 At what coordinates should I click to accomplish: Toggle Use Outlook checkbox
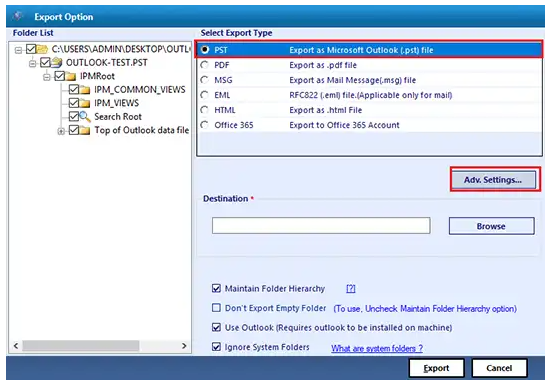coord(216,327)
